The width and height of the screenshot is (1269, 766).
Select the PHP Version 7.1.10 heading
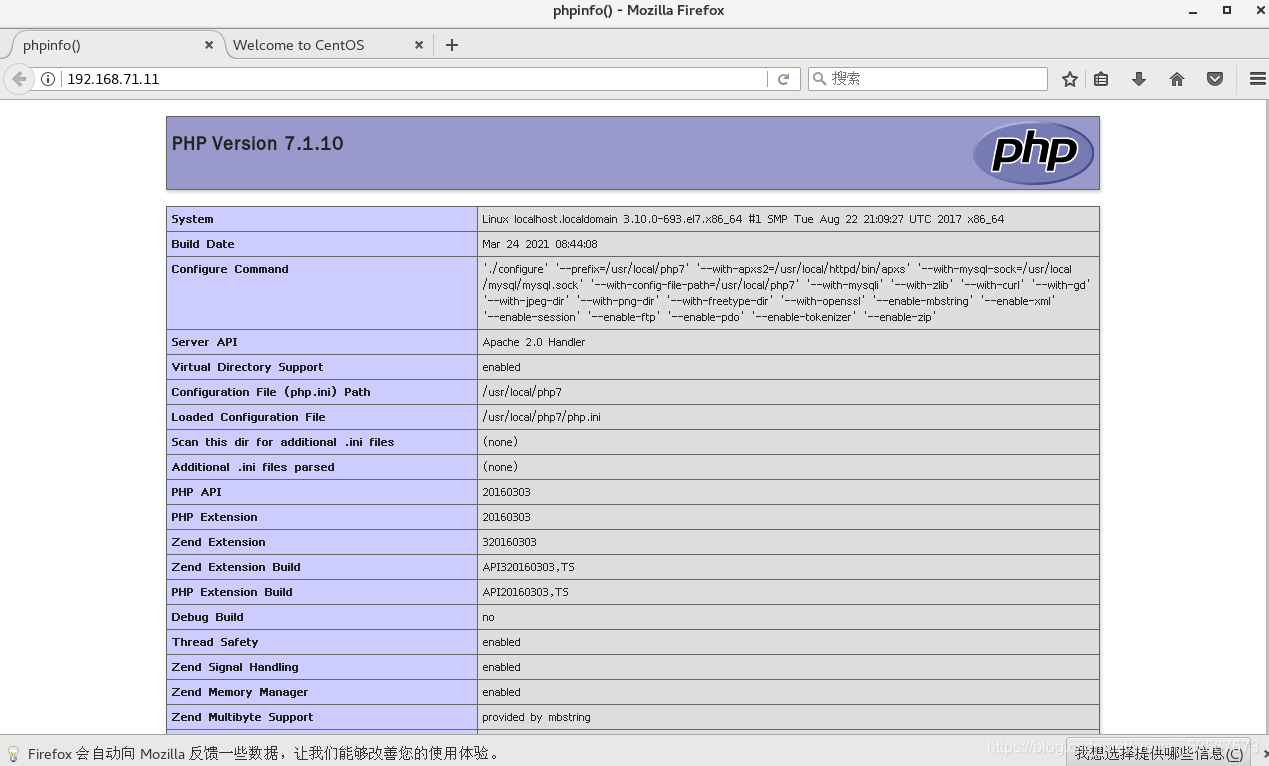click(257, 144)
